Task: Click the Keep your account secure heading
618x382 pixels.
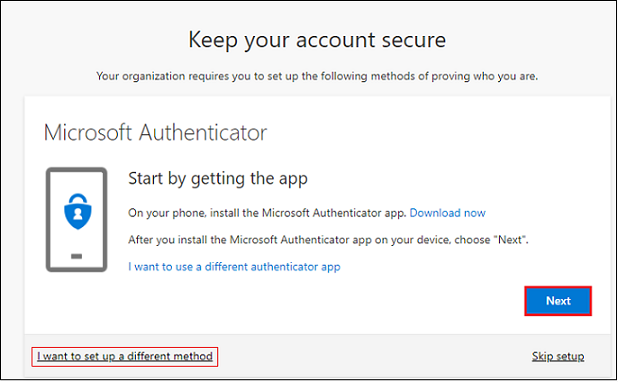Action: tap(317, 40)
